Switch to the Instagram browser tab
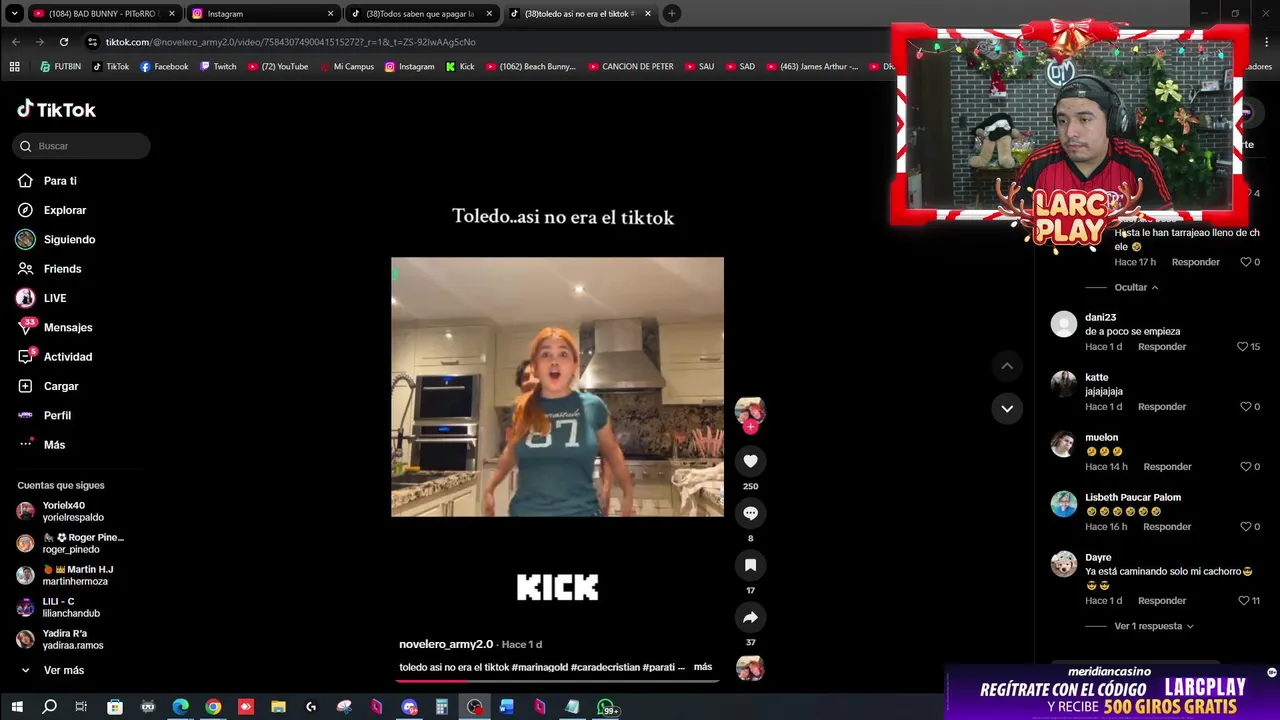The height and width of the screenshot is (720, 1280). pyautogui.click(x=263, y=14)
